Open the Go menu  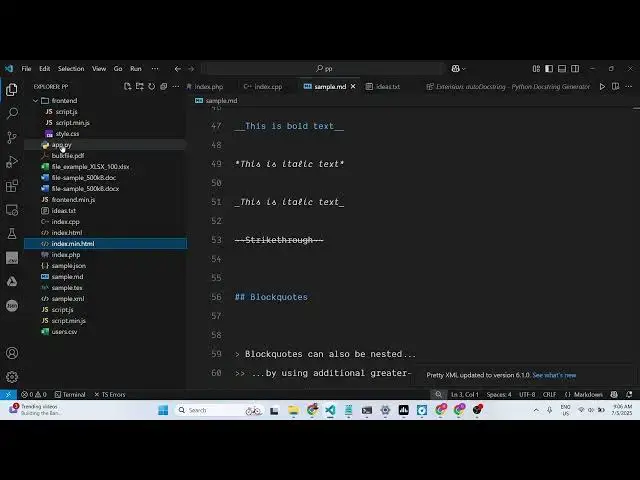tap(118, 69)
